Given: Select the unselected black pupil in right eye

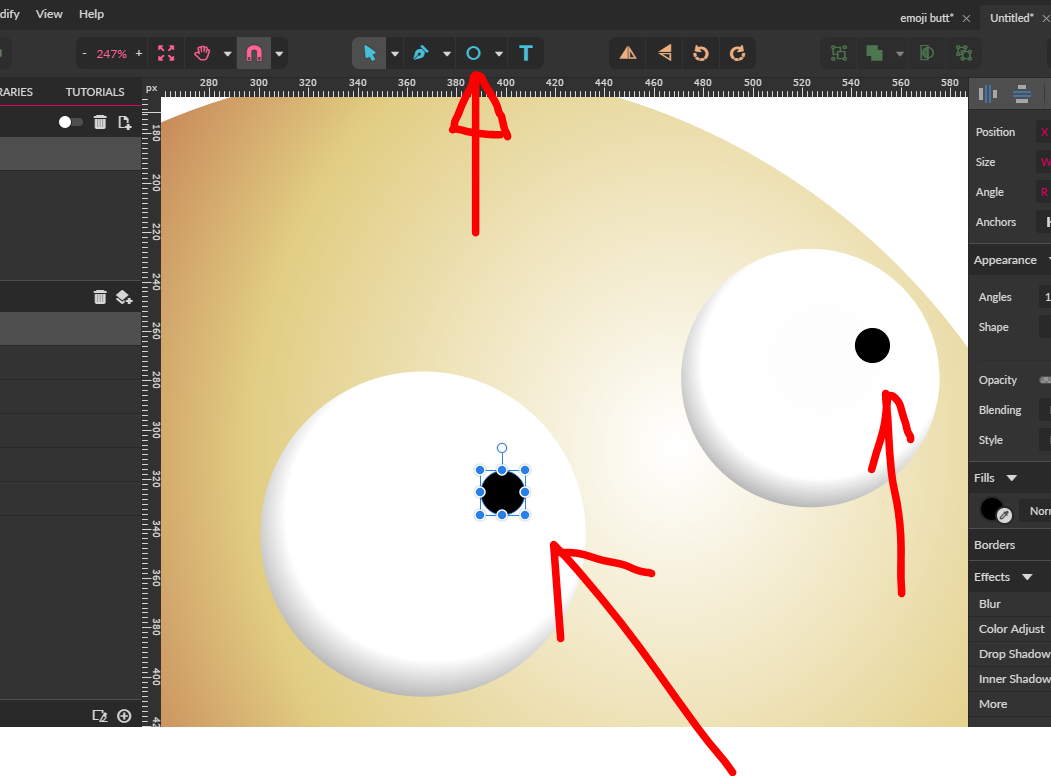Looking at the screenshot, I should click(872, 346).
